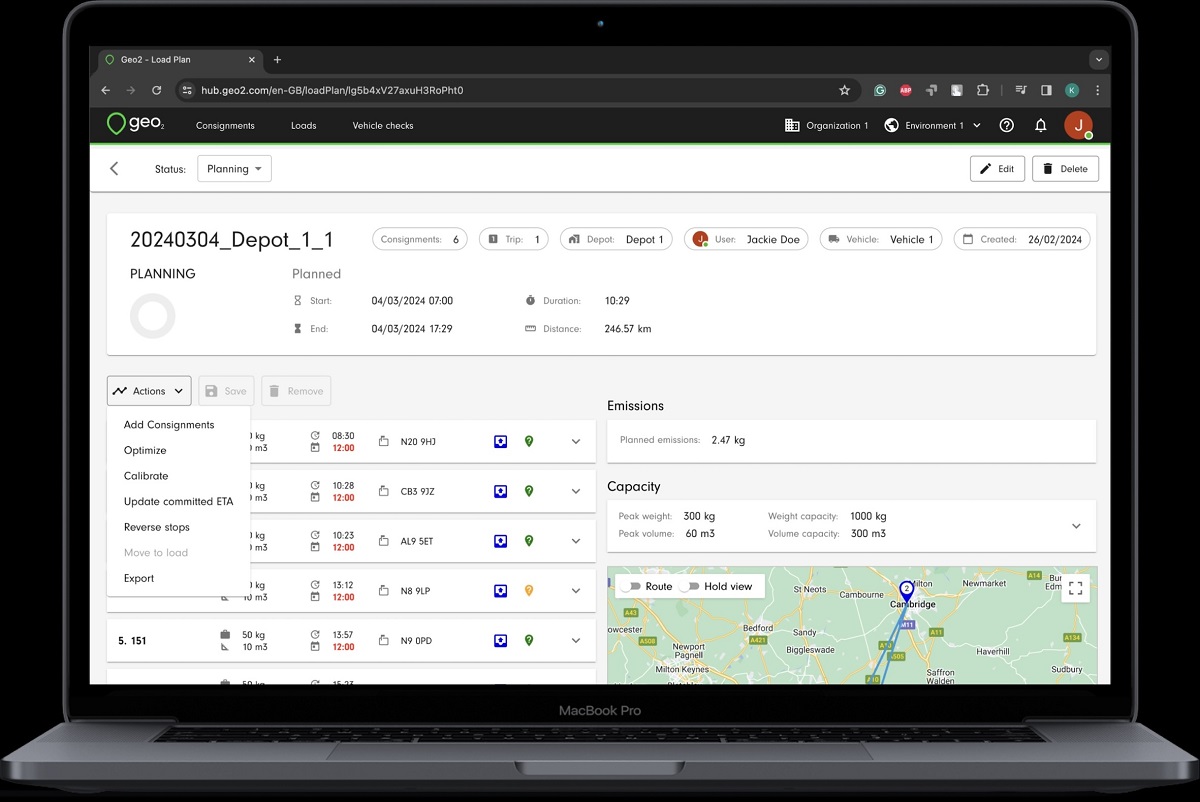Choose Add Consignments from Actions menu
Screen dimensions: 1200x802
169,425
